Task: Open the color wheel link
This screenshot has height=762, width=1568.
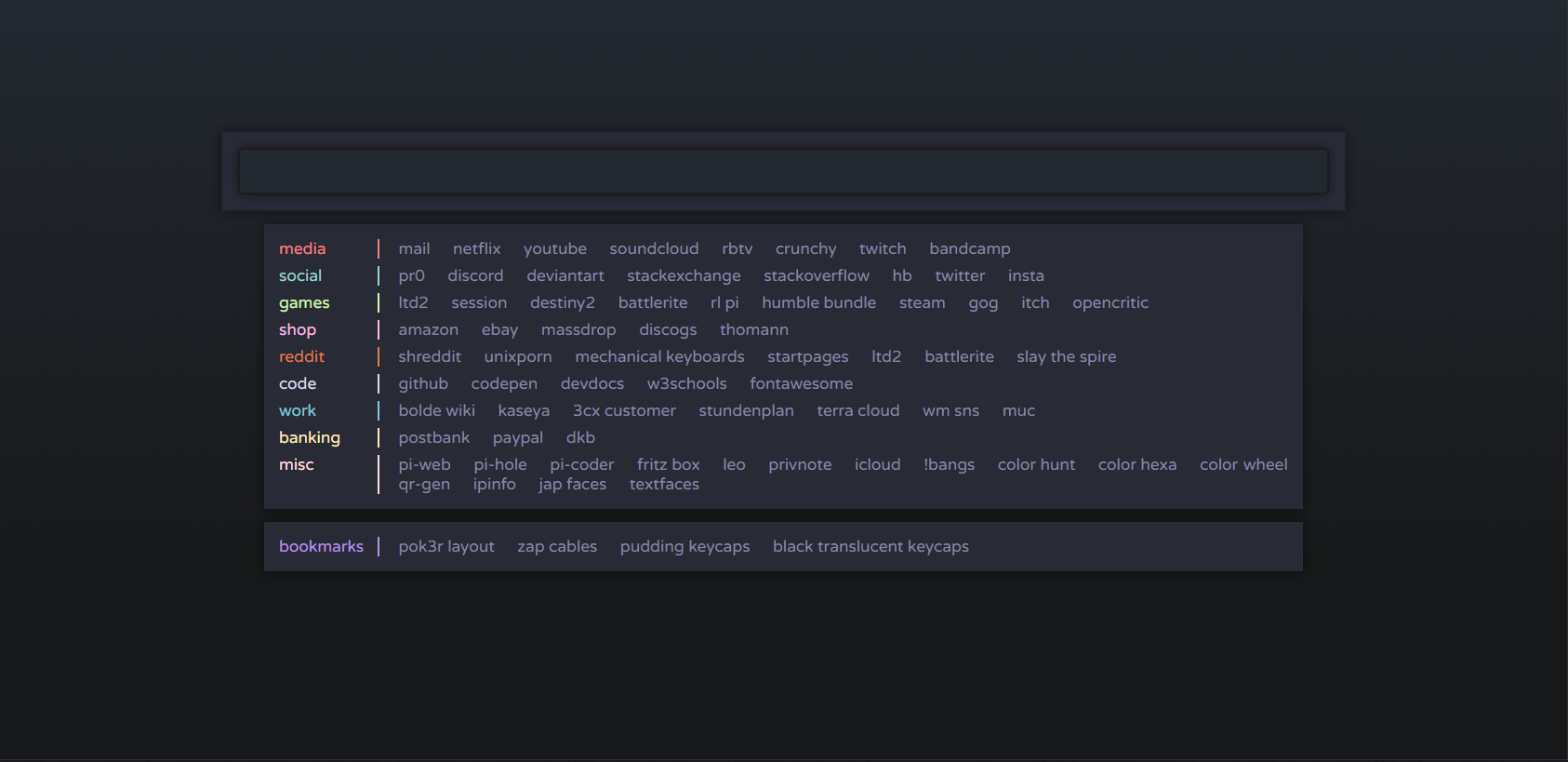Action: (x=1242, y=464)
